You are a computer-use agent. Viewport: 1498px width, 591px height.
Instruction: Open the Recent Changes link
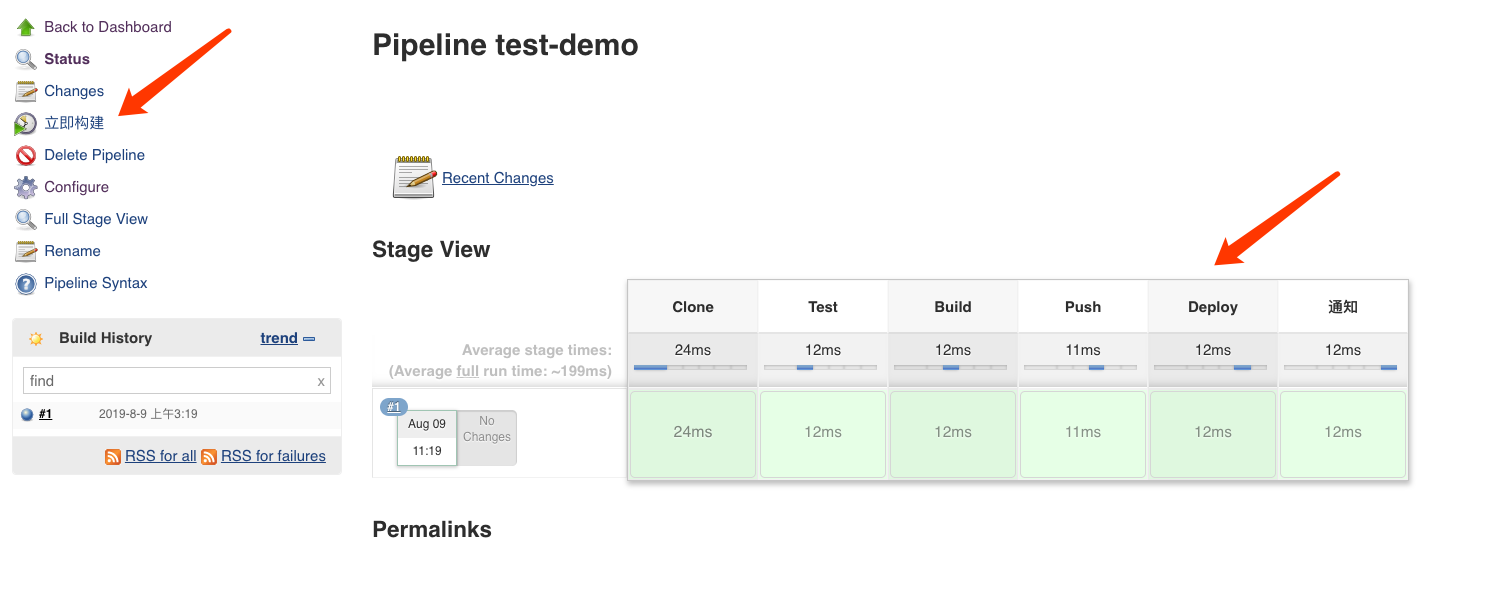coord(497,178)
